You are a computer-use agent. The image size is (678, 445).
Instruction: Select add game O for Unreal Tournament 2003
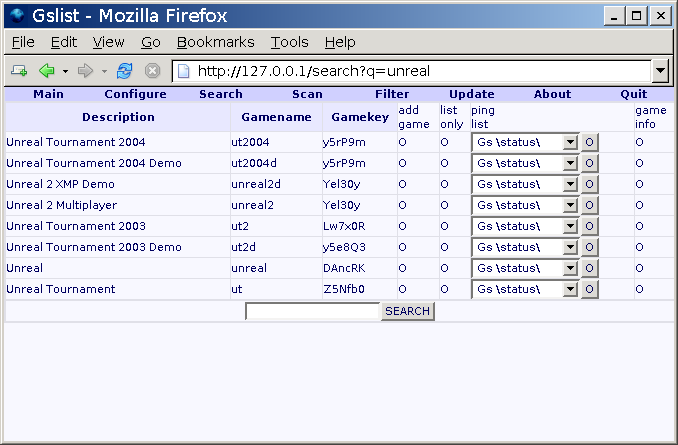coord(403,226)
